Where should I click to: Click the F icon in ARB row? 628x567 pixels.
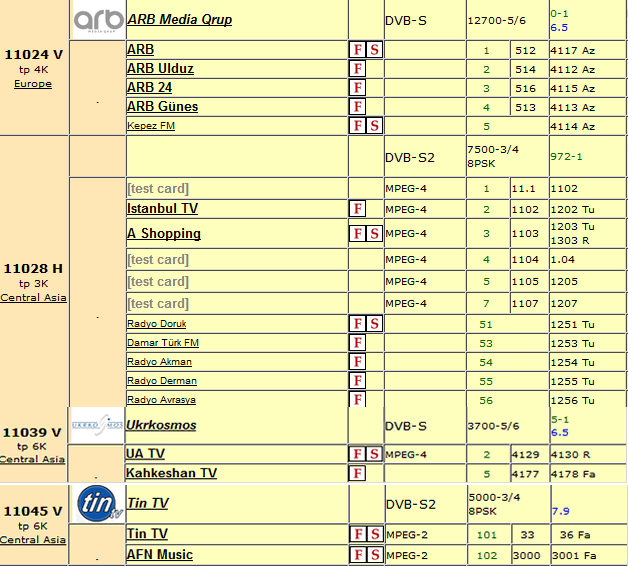[357, 50]
